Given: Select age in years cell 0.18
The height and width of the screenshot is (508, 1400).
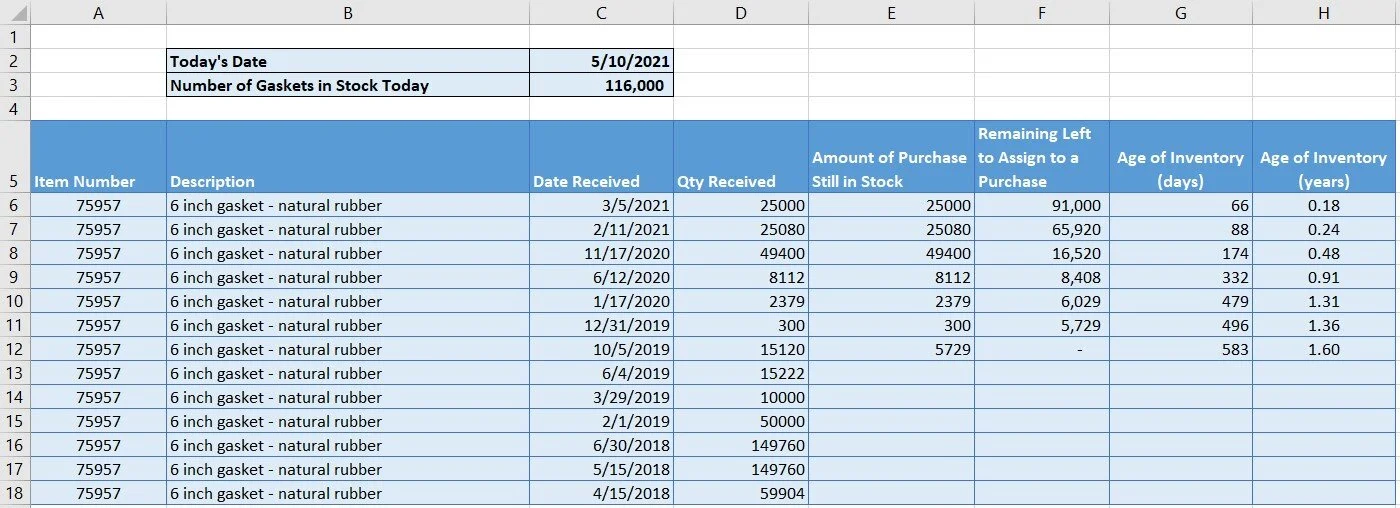Looking at the screenshot, I should (x=1324, y=206).
